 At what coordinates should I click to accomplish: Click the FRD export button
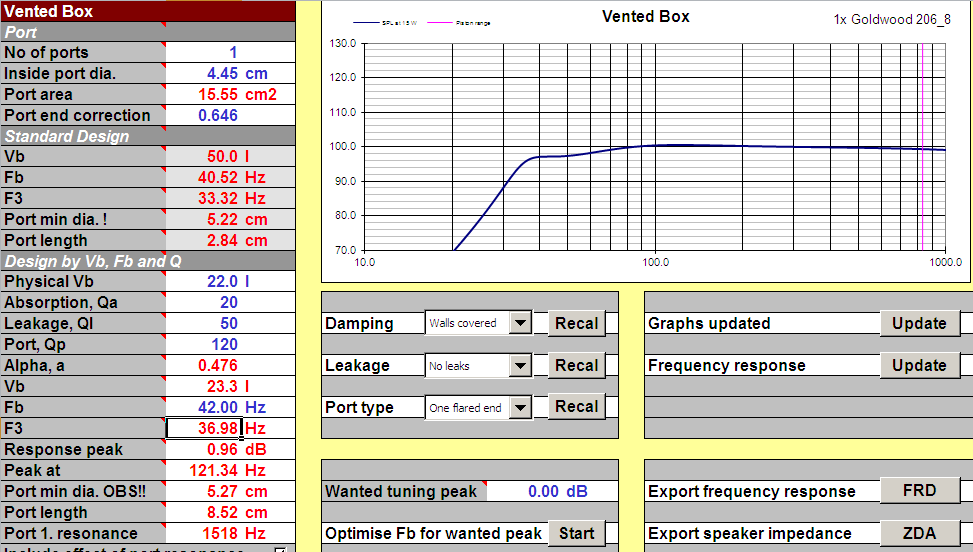point(919,491)
